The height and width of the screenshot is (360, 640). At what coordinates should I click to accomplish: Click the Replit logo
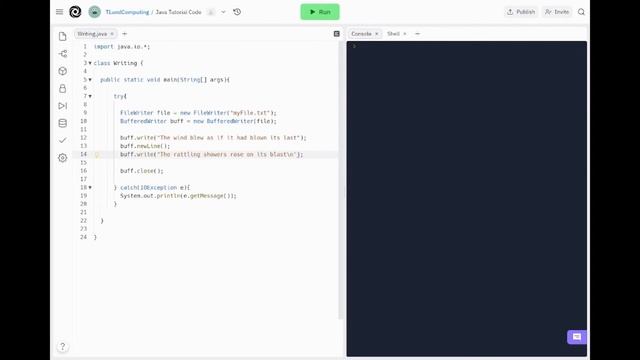(75, 12)
